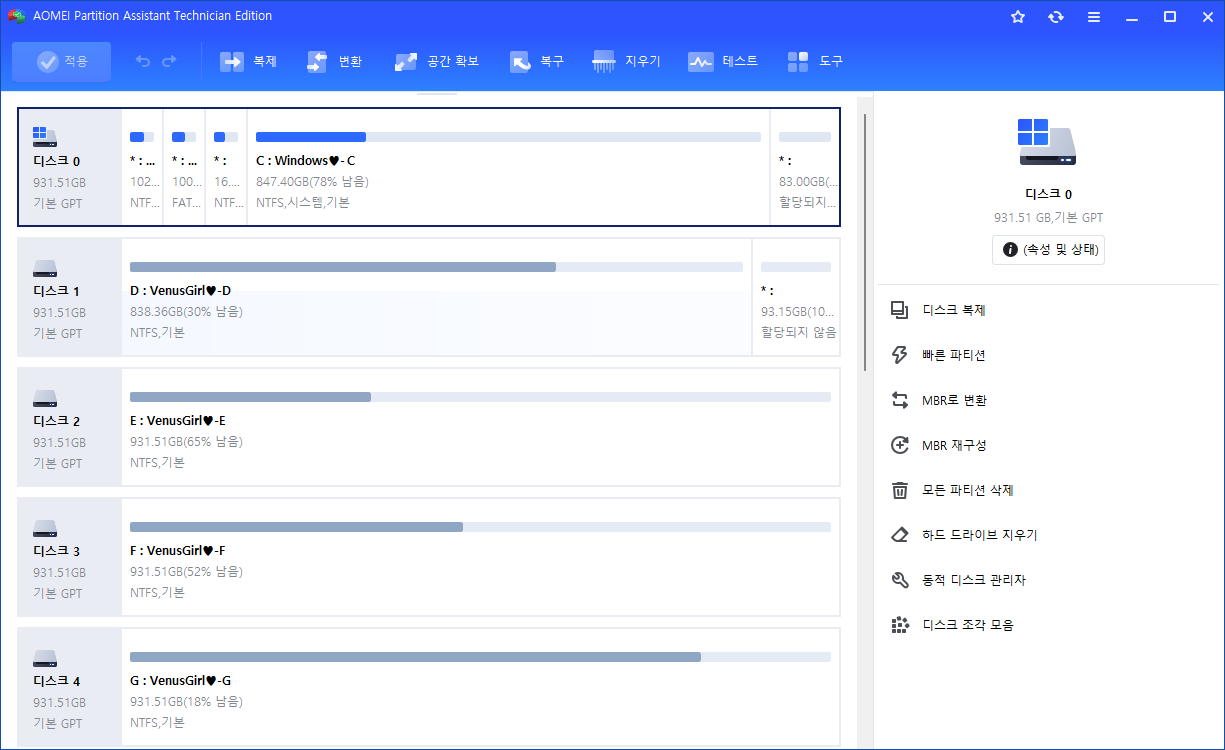Select the C : Windows partition

(508, 167)
